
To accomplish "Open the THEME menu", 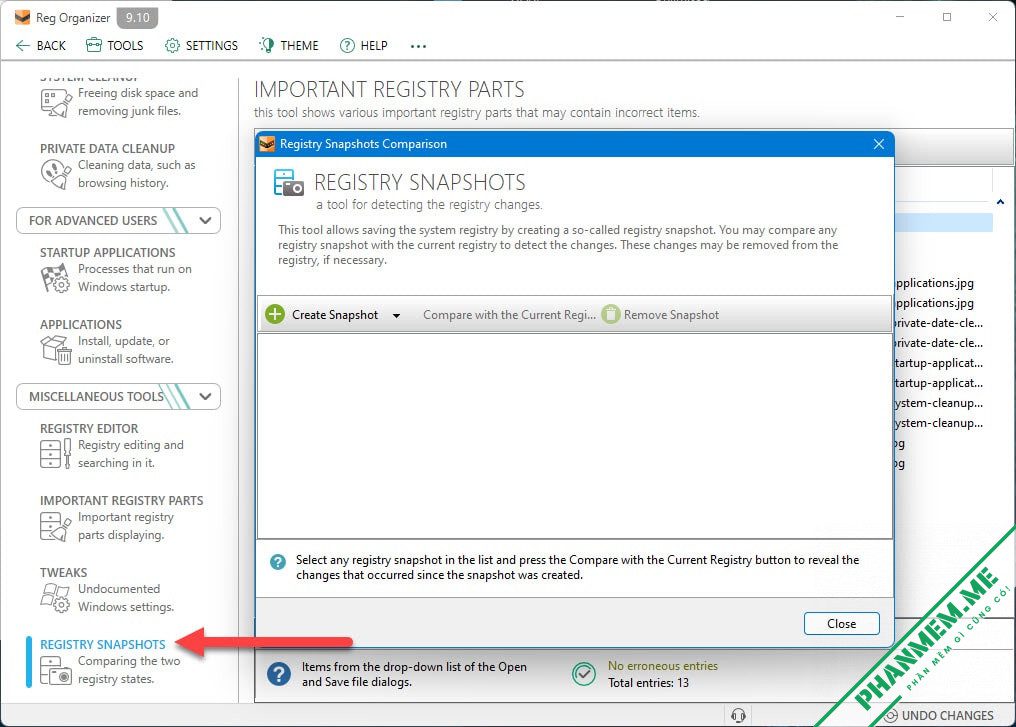I will click(289, 45).
